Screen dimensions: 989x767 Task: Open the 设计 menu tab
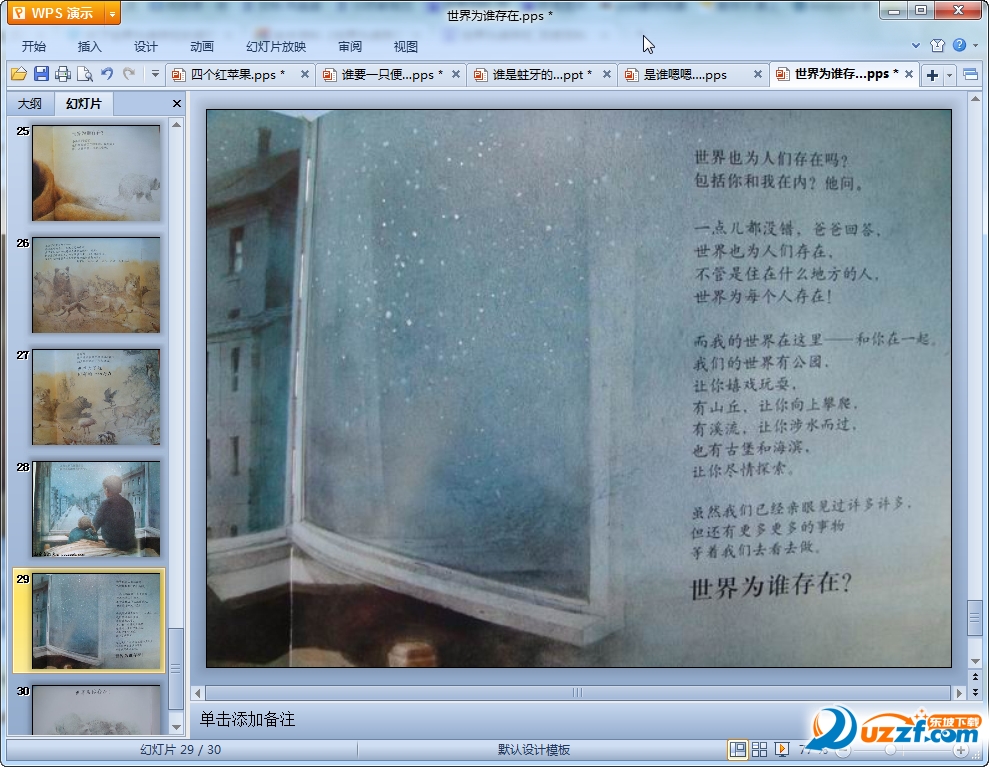click(146, 46)
